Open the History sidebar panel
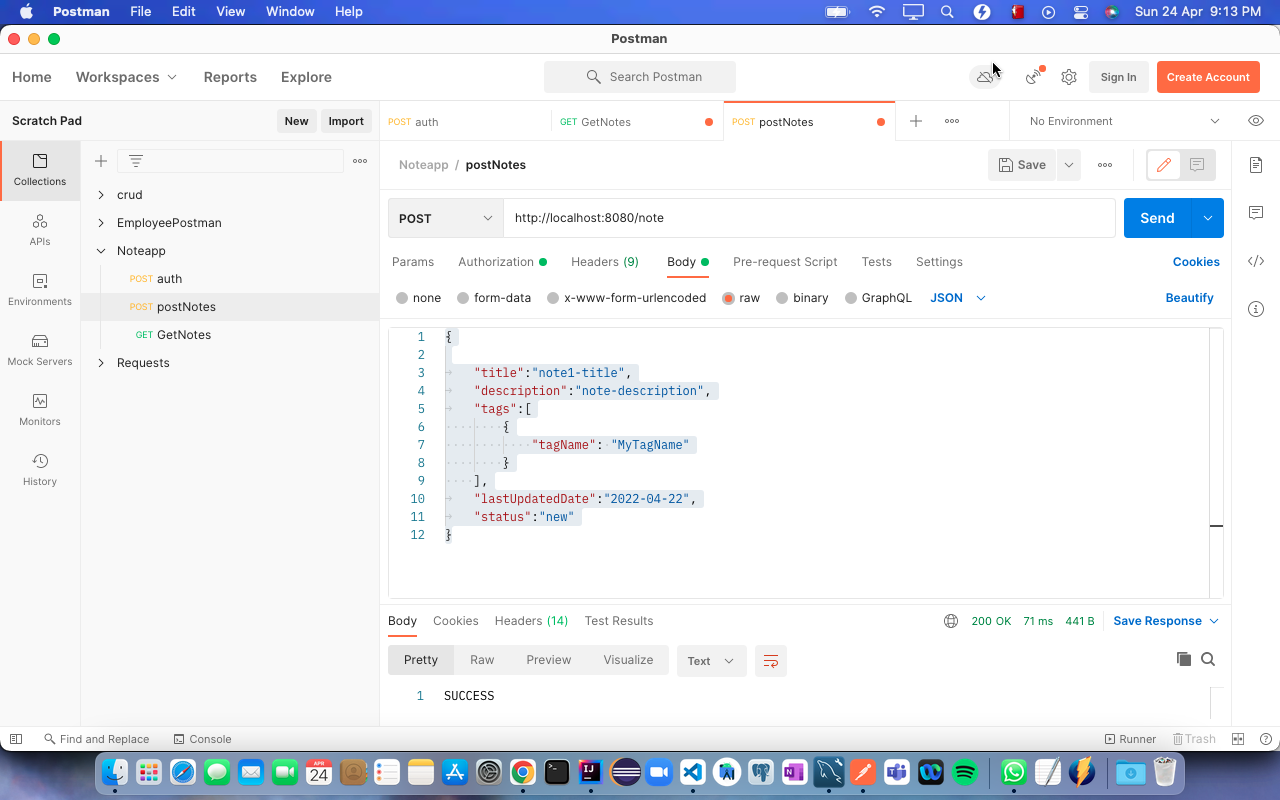 point(40,470)
